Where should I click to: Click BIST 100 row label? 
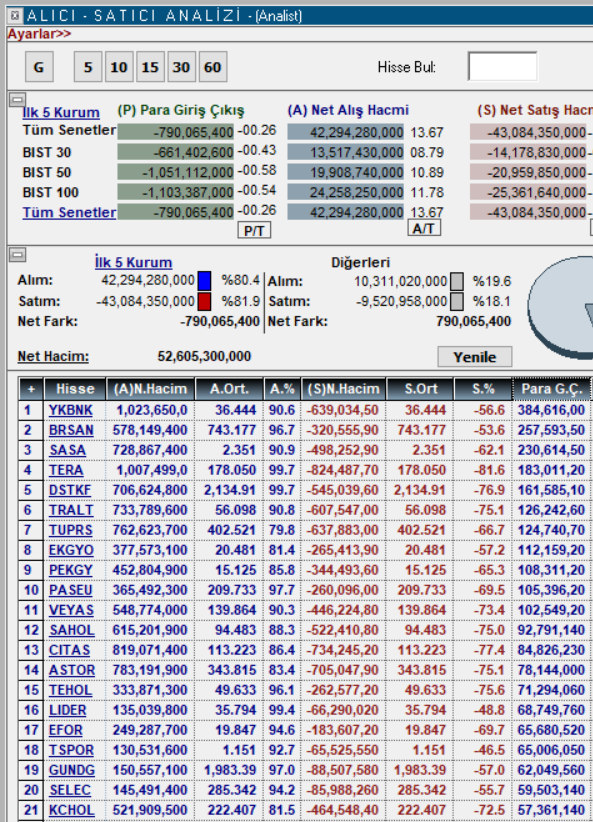point(50,192)
